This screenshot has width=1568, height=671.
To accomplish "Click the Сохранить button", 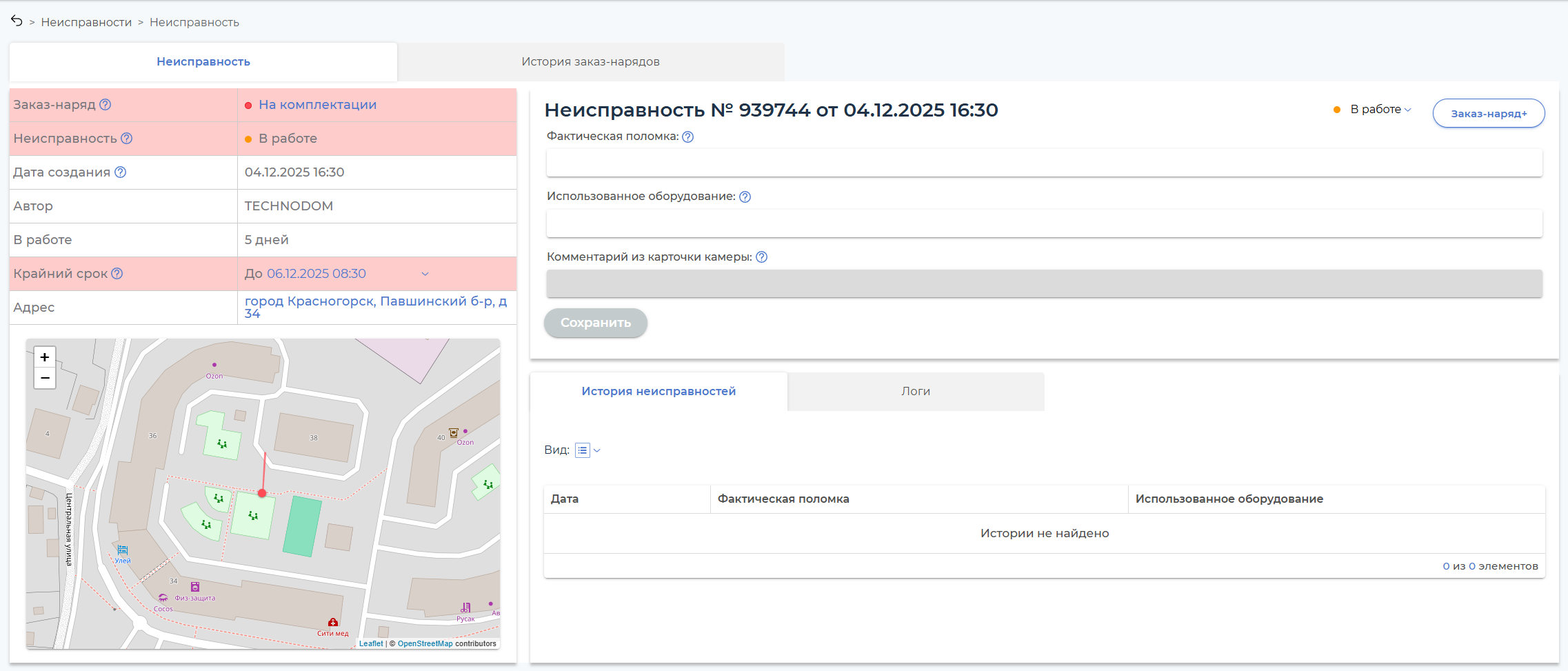I will 595,323.
